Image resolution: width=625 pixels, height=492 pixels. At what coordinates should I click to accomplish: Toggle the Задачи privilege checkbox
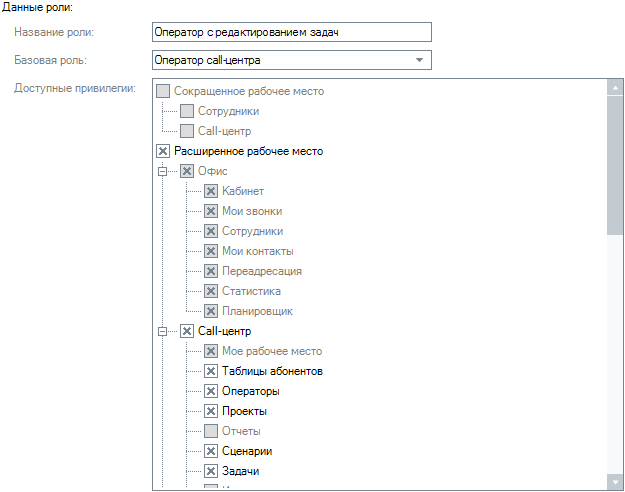tap(211, 471)
